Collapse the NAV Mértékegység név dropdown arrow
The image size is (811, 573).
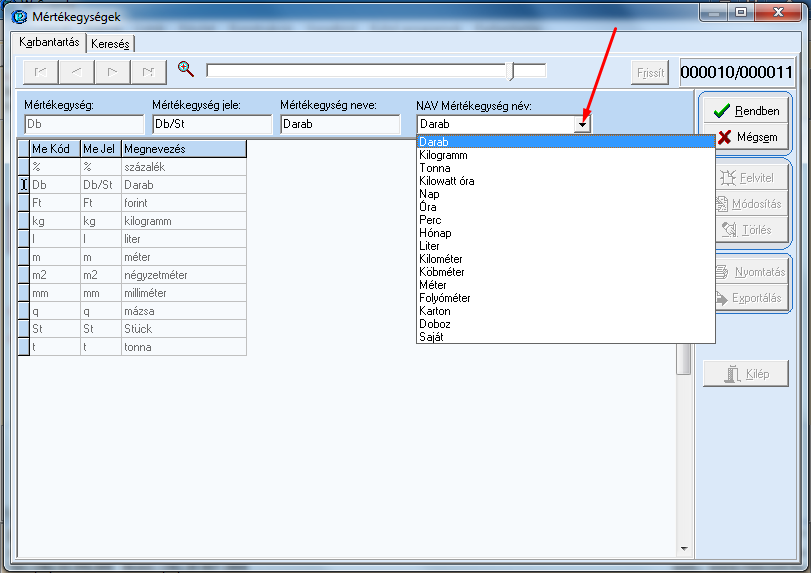click(x=582, y=124)
